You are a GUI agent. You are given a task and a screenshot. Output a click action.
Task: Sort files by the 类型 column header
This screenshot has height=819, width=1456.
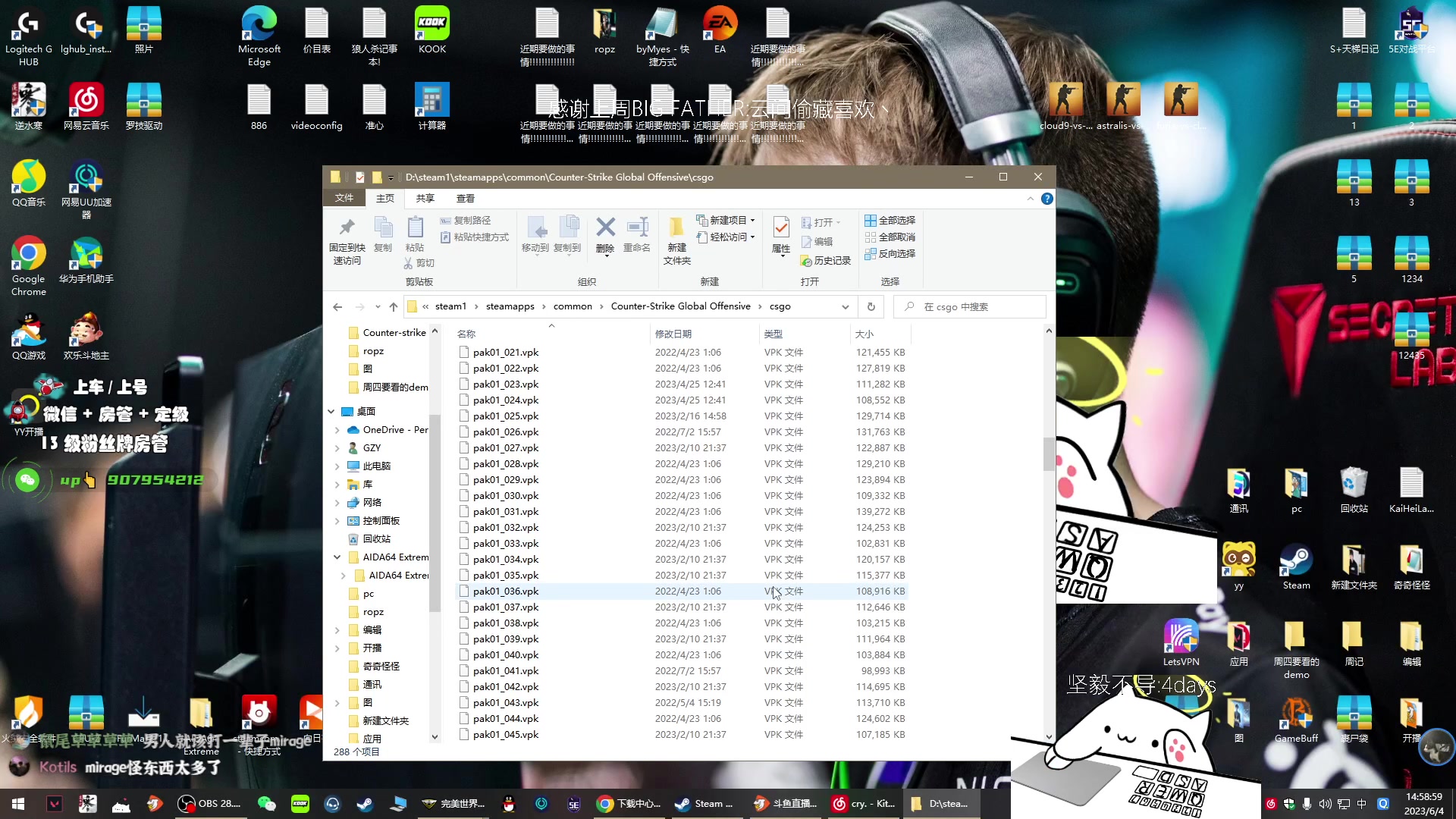[804, 334]
